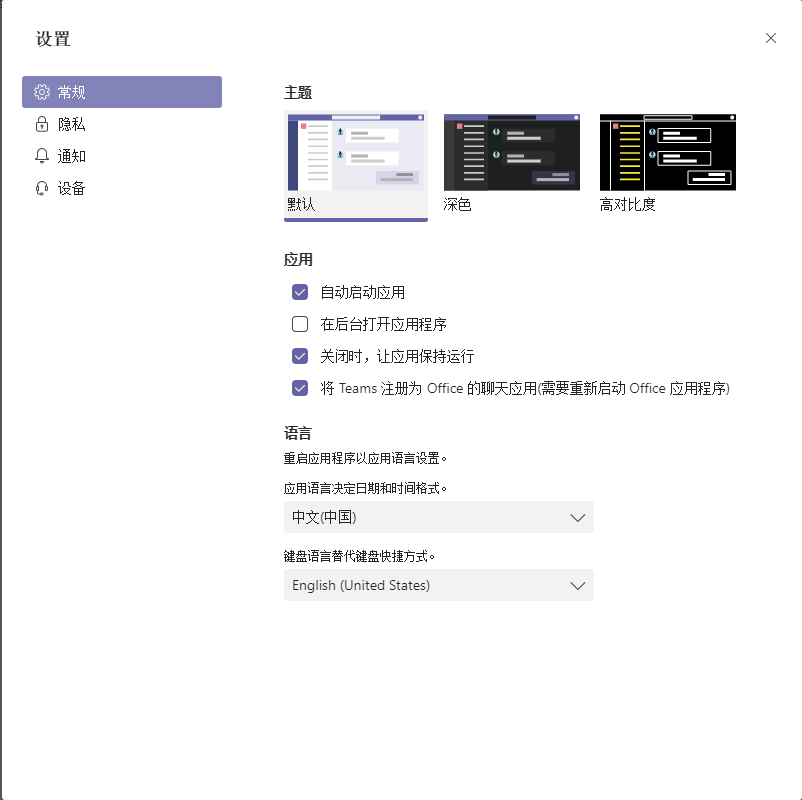Close the 设置 dialog with the X

click(x=771, y=38)
